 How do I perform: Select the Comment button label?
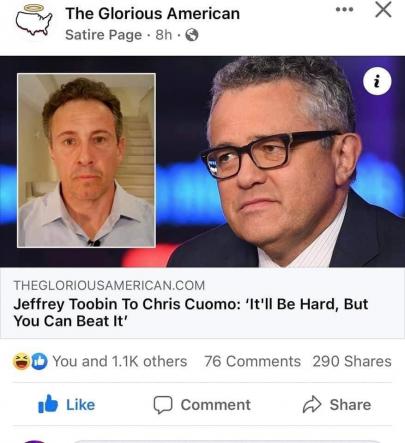[216, 405]
